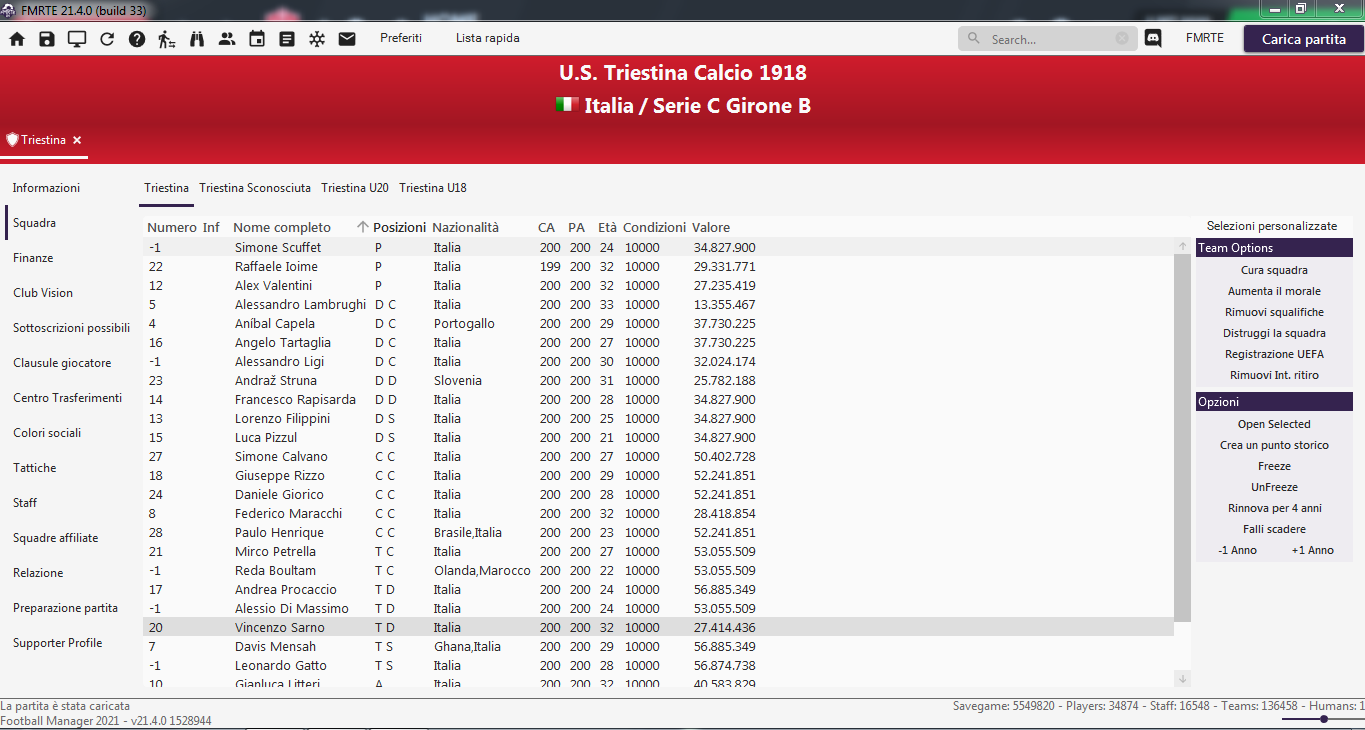Viewport: 1365px width, 730px height.
Task: Click Open Selected option
Action: pos(1274,424)
